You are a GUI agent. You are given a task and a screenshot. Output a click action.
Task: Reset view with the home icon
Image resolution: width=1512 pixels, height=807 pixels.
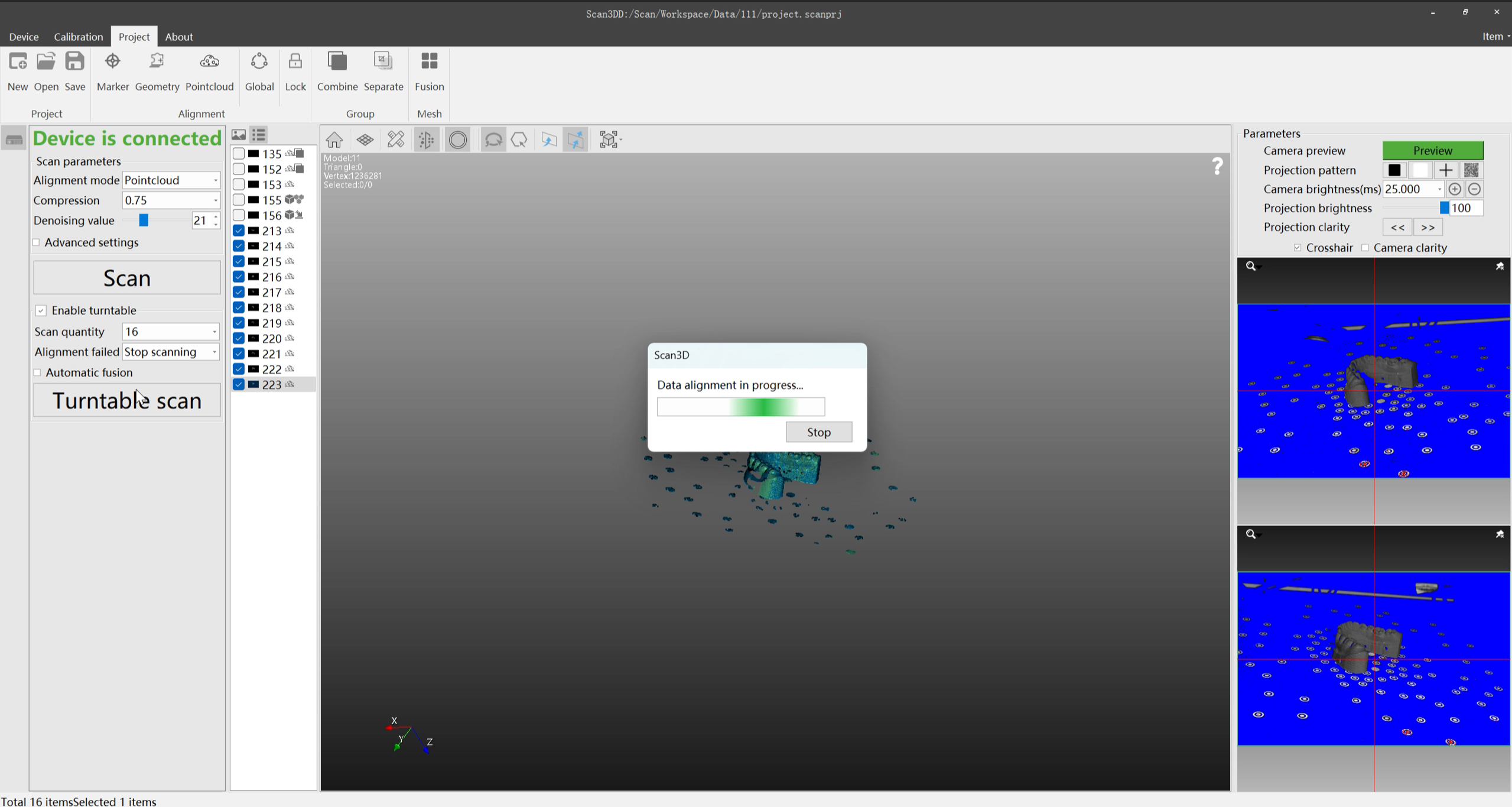[x=334, y=140]
